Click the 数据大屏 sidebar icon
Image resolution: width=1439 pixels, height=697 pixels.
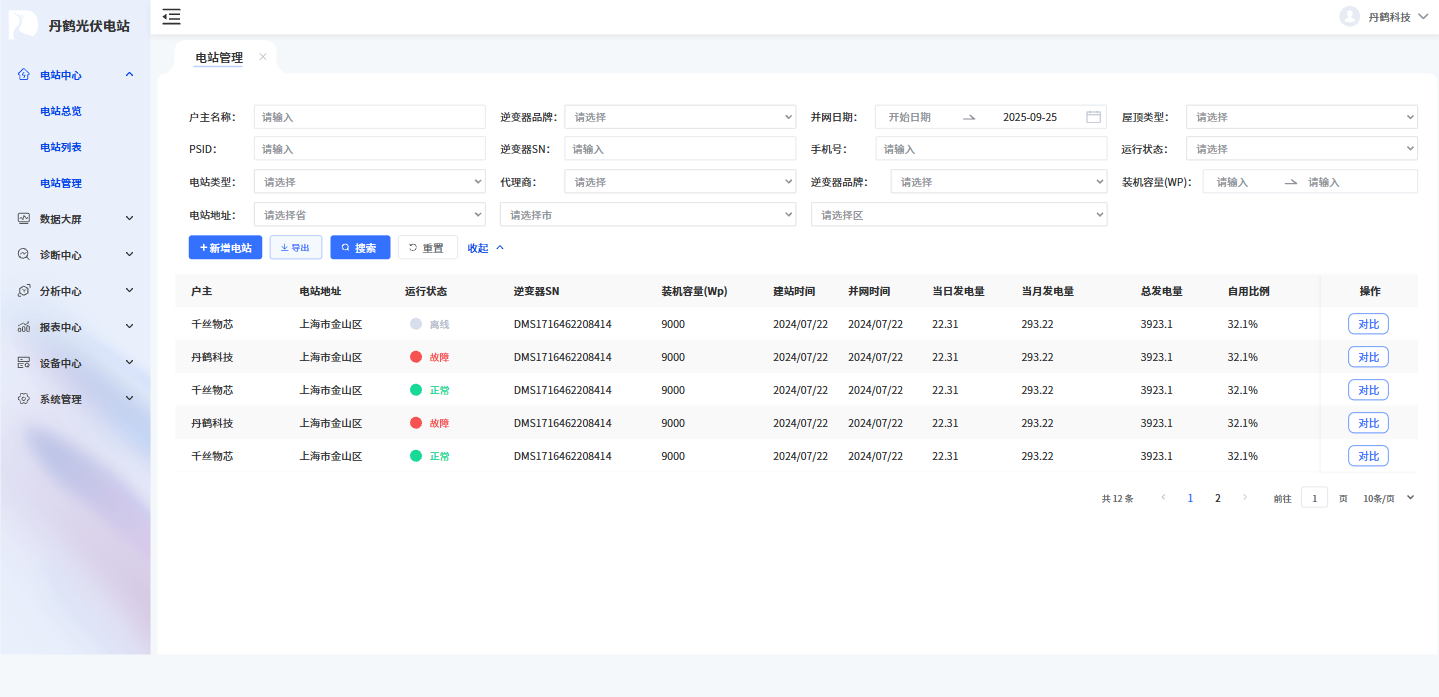click(24, 219)
